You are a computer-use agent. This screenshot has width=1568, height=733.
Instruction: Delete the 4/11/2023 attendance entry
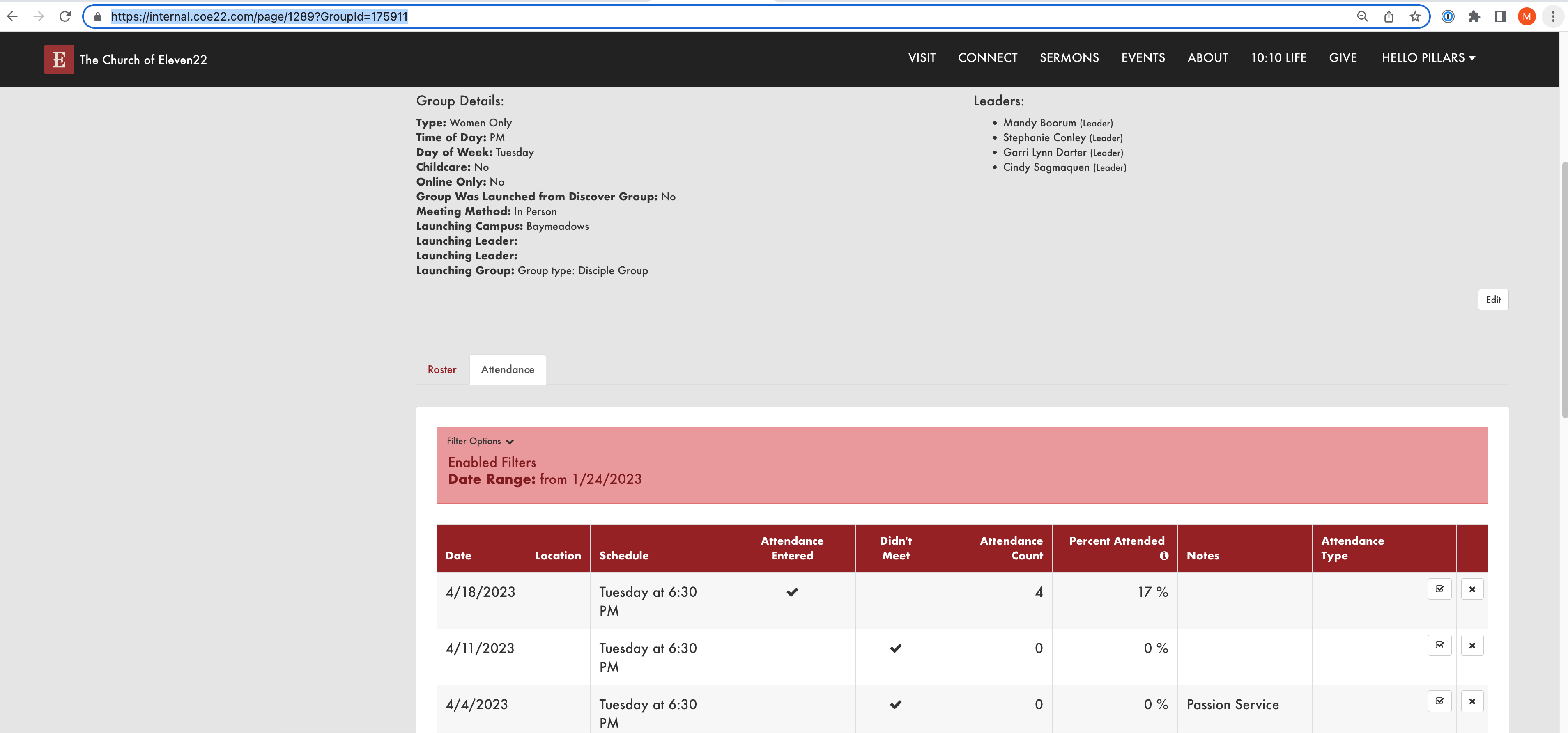(1472, 645)
